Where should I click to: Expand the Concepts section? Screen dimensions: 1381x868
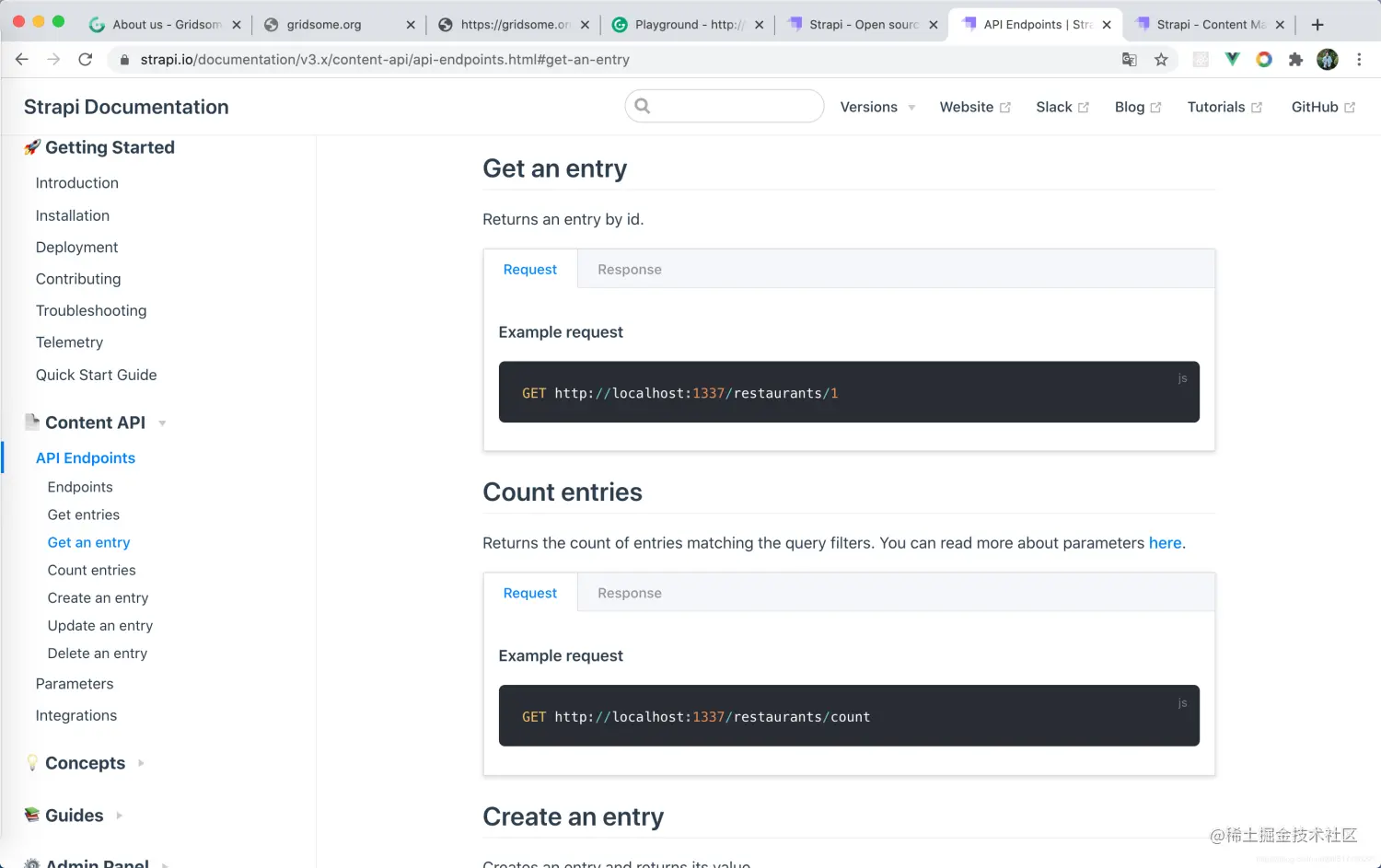pos(85,763)
